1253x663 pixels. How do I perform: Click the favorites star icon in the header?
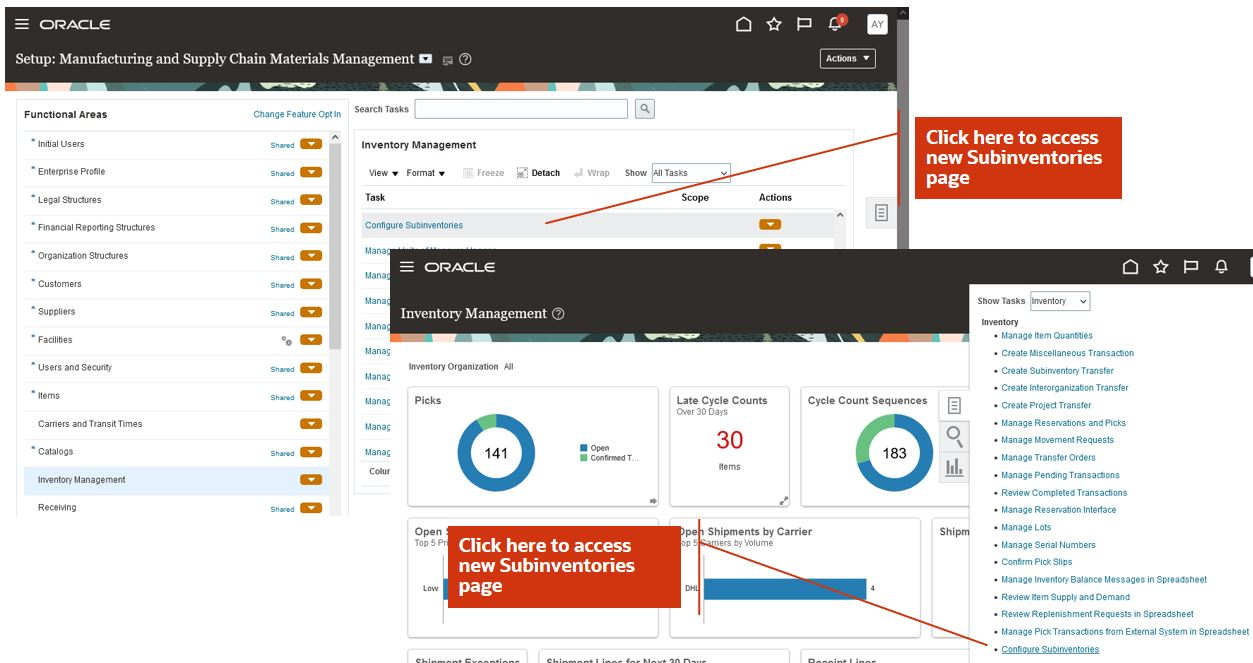[x=772, y=23]
